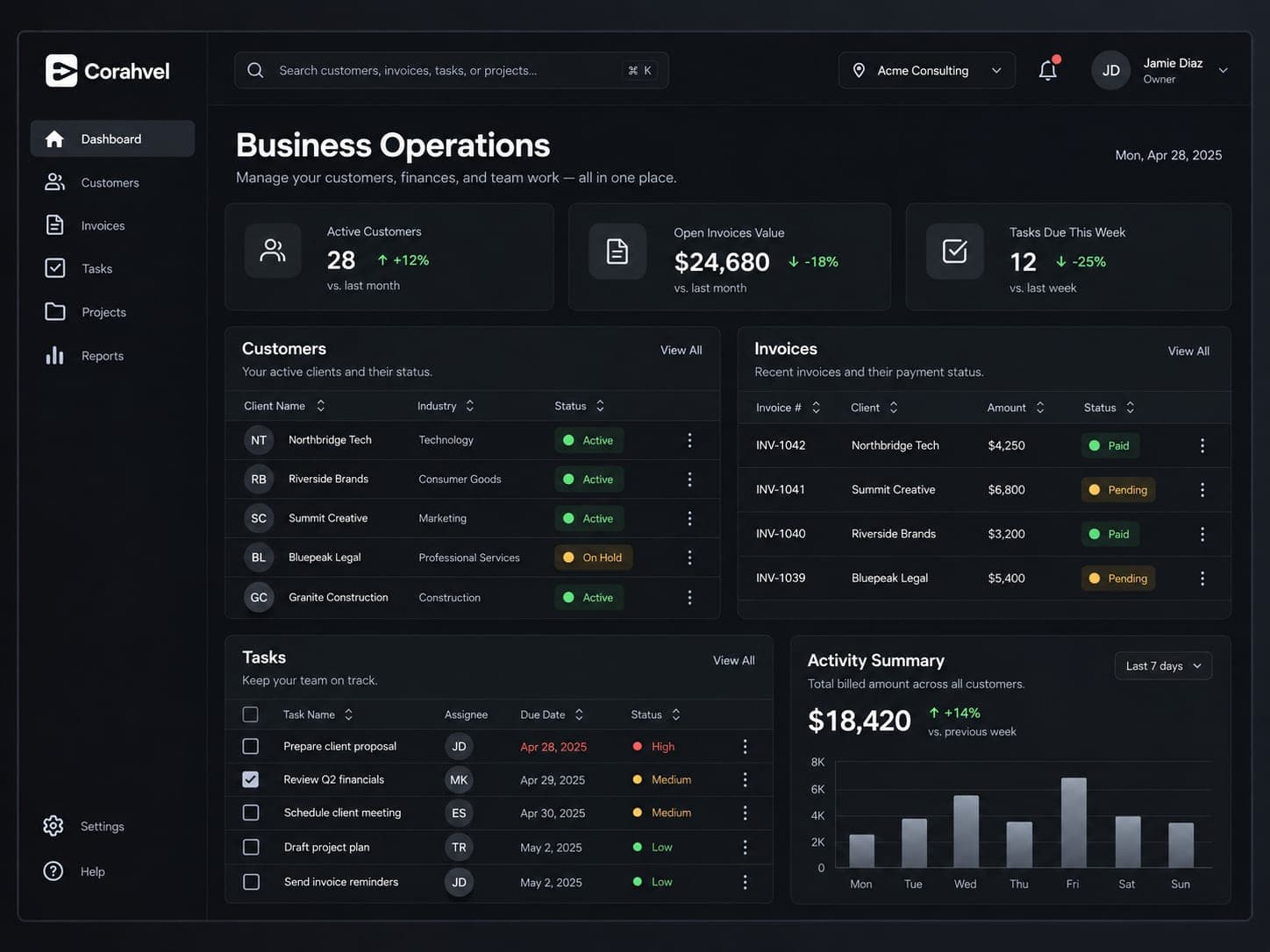Open row menu for Granite Construction customer

point(689,598)
